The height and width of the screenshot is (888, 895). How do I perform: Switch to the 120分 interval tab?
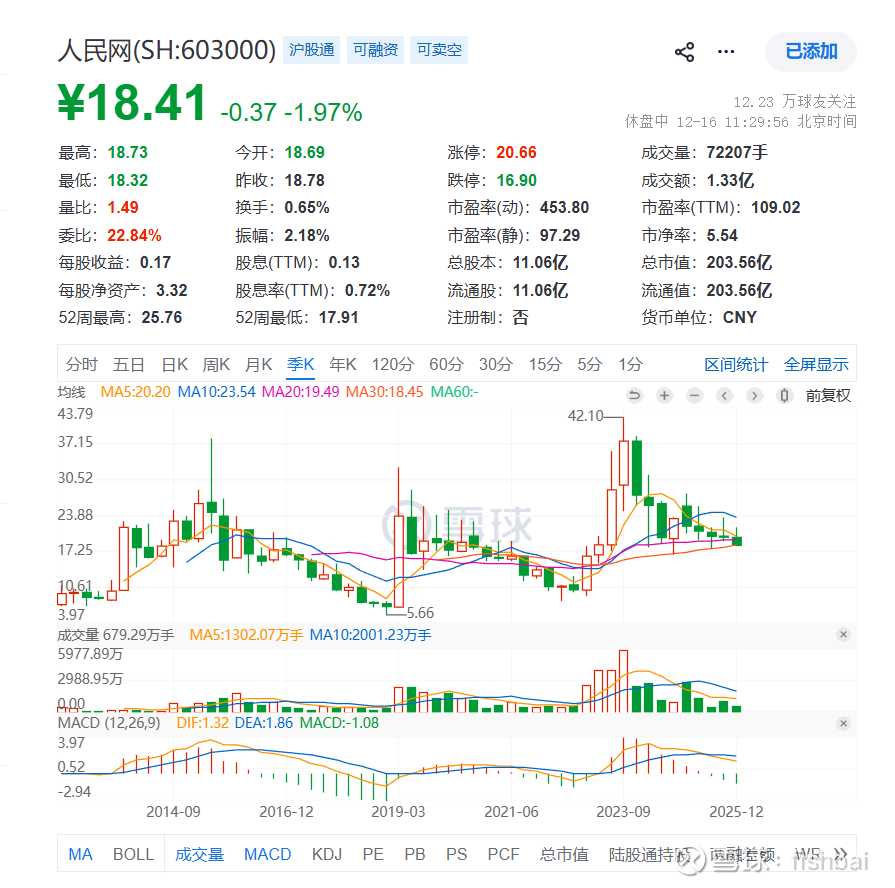[393, 364]
